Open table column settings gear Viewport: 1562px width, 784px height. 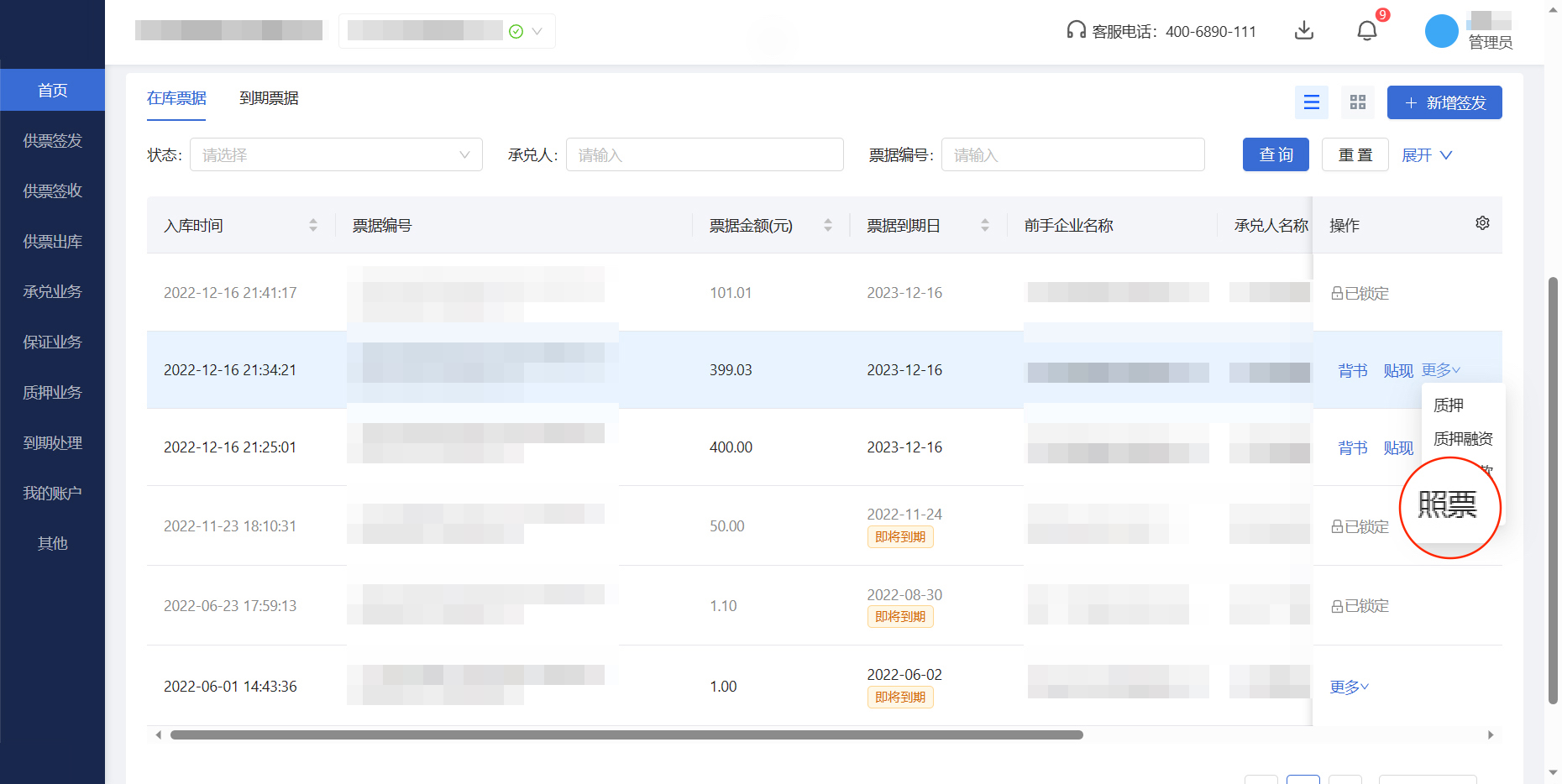pos(1482,223)
